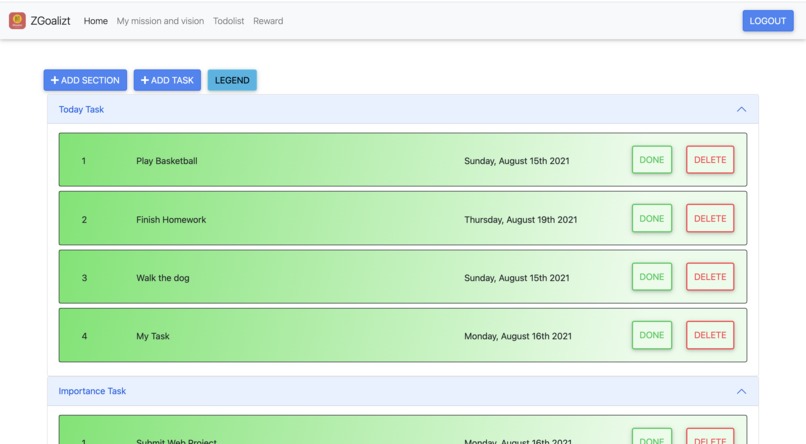This screenshot has width=806, height=444.
Task: Collapse the Today Task section chevron
Action: [x=741, y=109]
